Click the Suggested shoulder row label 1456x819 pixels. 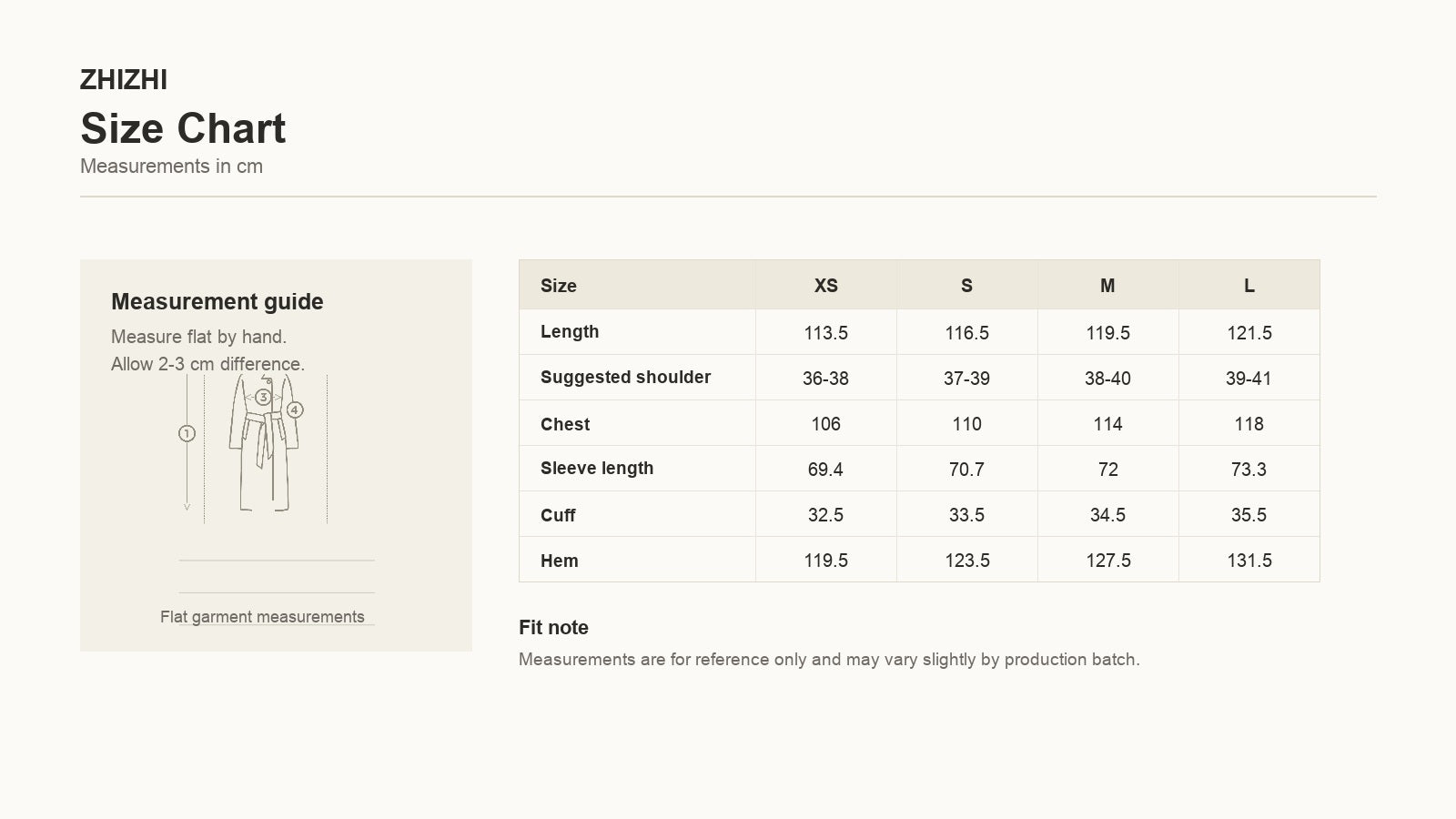625,378
